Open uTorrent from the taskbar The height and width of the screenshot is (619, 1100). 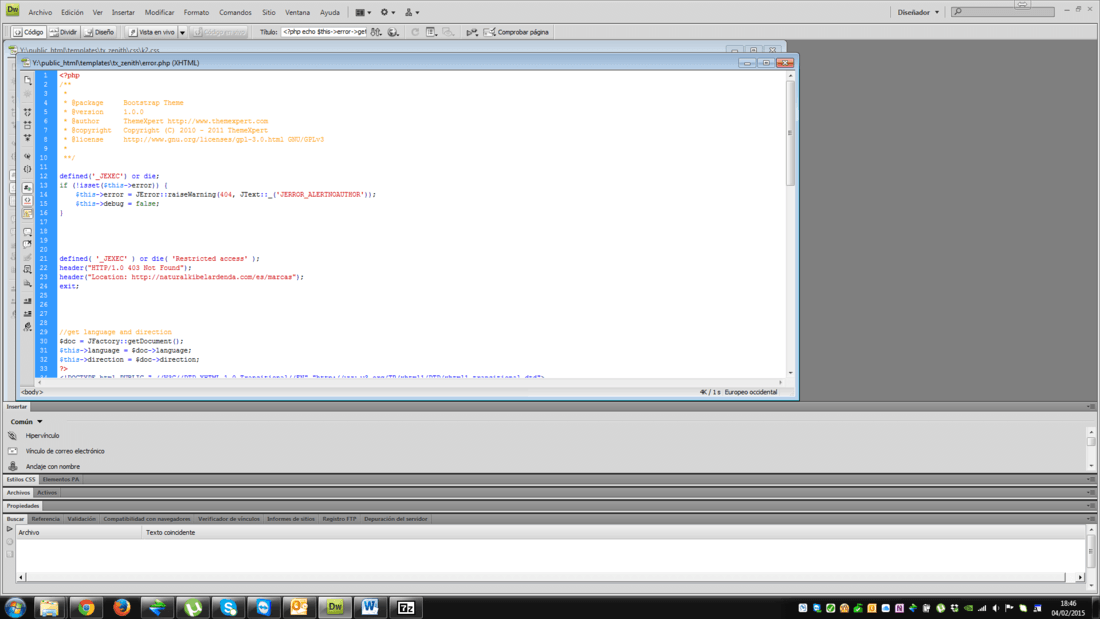point(193,607)
